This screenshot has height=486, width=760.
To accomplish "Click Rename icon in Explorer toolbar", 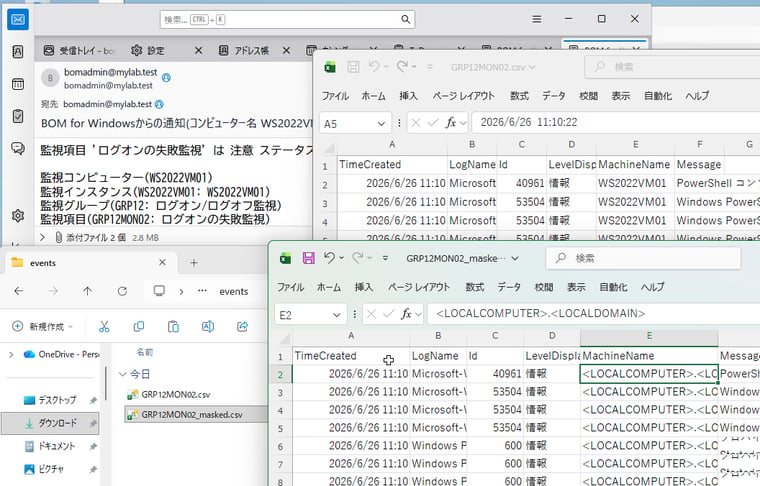I will [x=208, y=327].
